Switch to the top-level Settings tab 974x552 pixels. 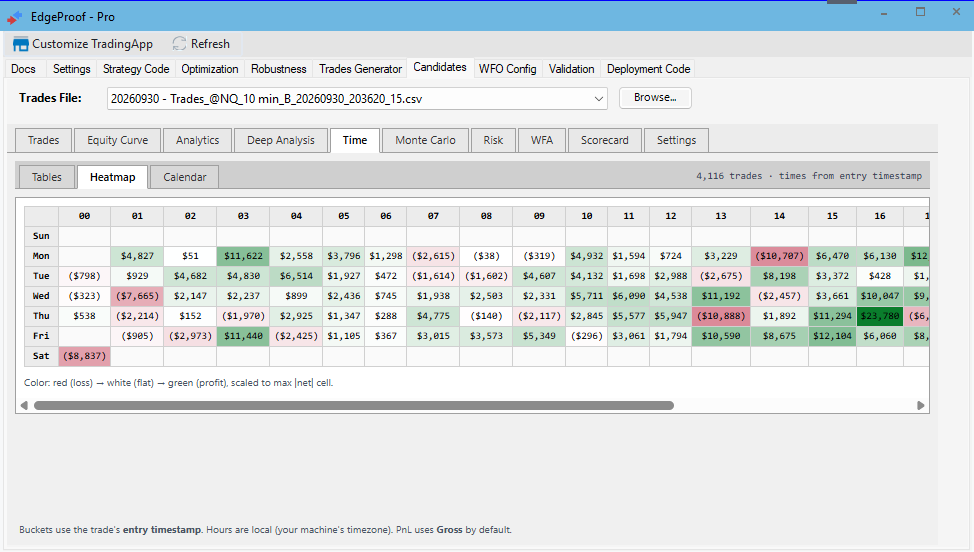coord(71,69)
